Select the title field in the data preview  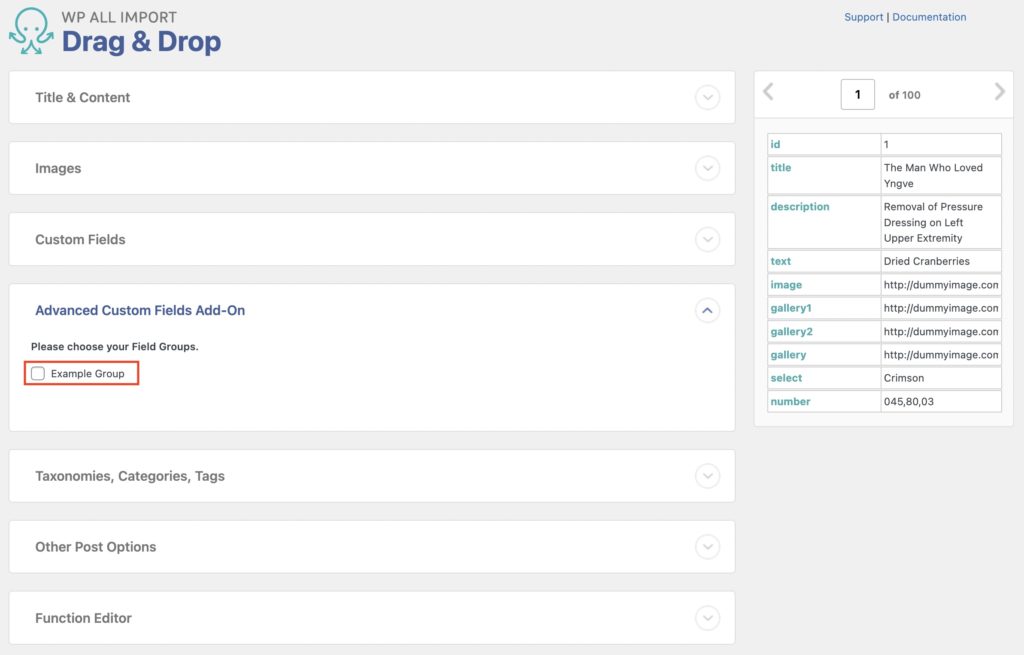(x=781, y=167)
